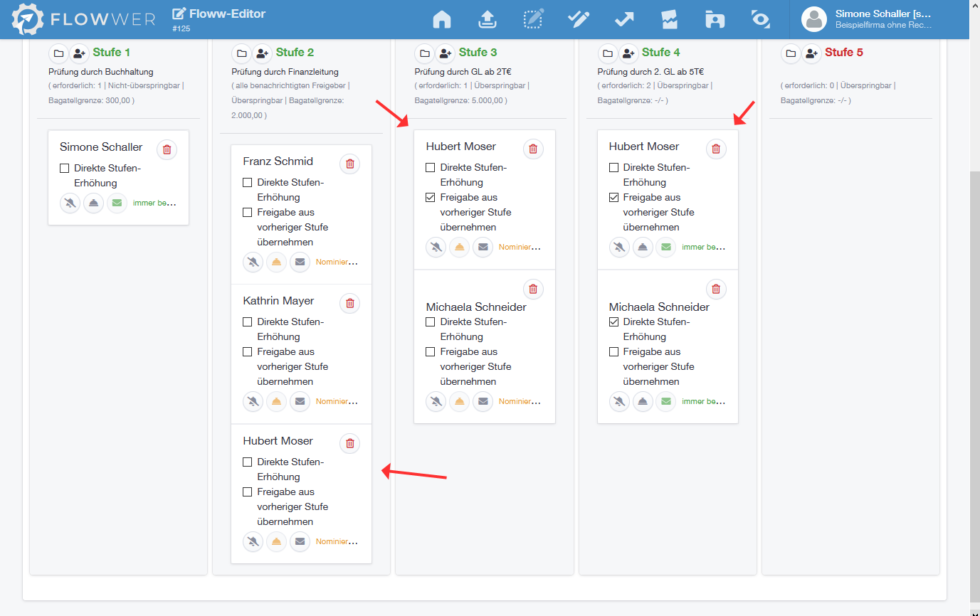Click the upload tray icon in top bar
The width and height of the screenshot is (980, 616).
(x=488, y=19)
